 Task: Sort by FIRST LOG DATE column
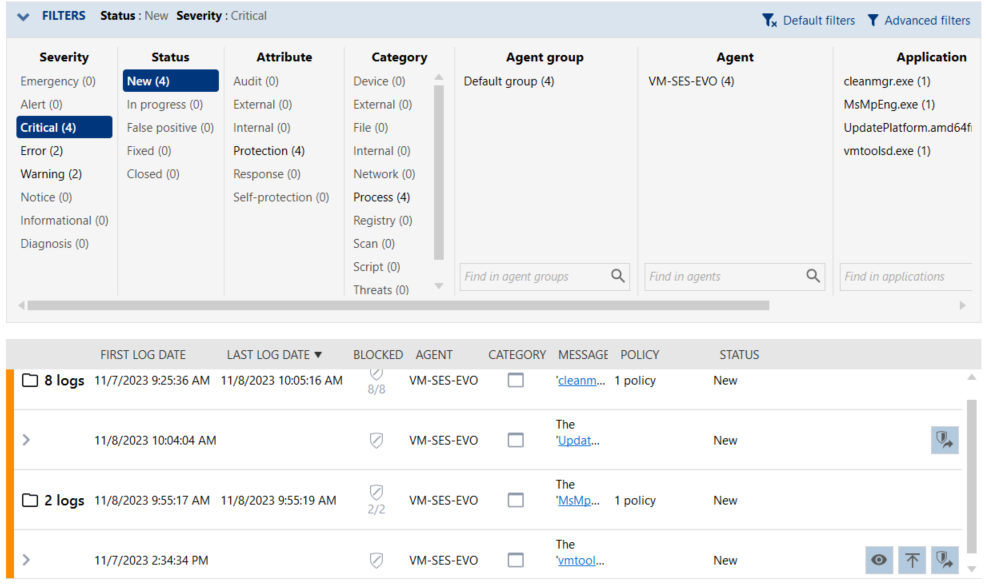pos(143,355)
